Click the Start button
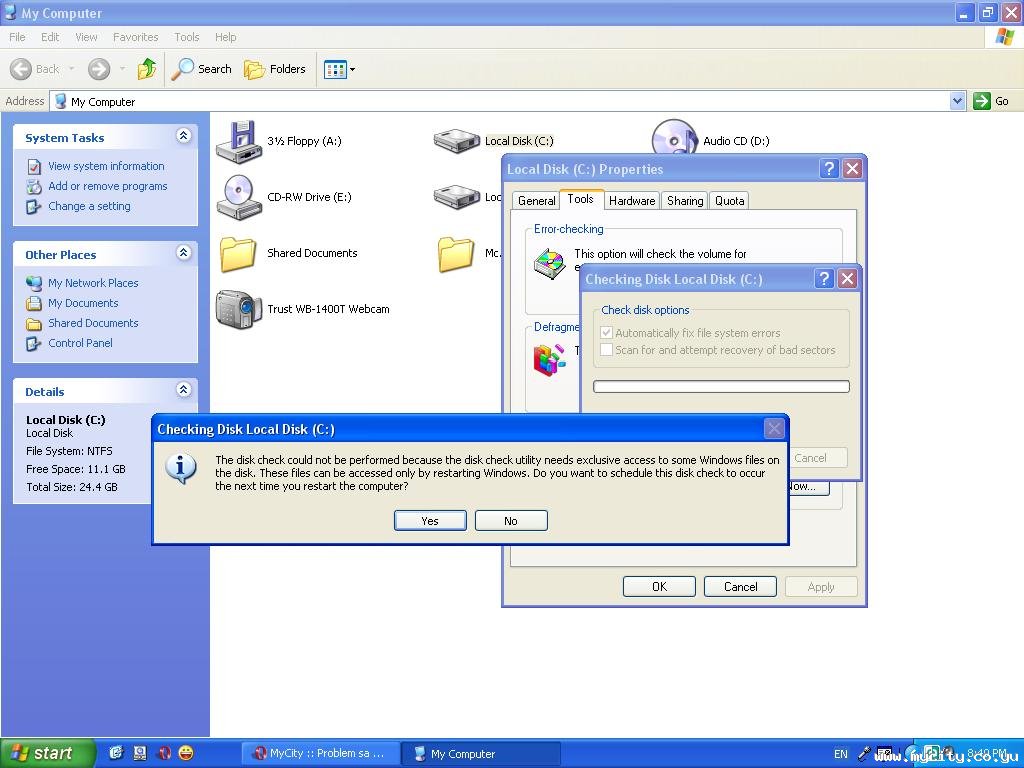1024x768 pixels. tap(48, 753)
